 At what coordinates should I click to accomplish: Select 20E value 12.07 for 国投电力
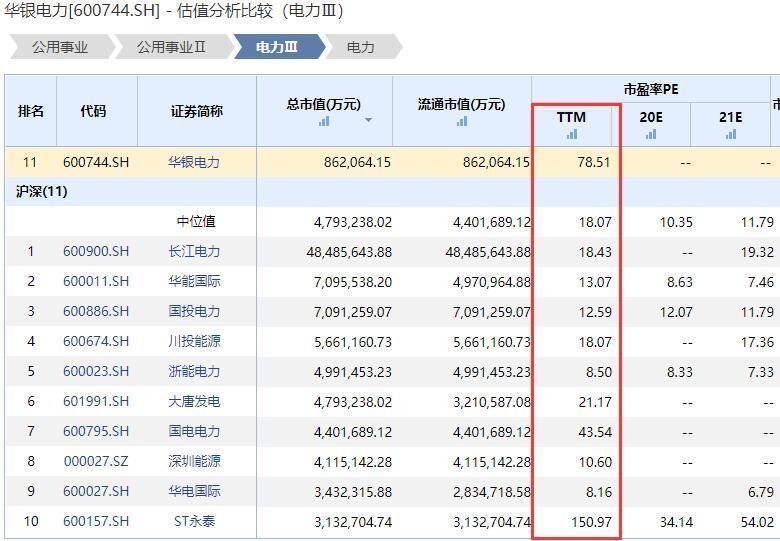676,312
